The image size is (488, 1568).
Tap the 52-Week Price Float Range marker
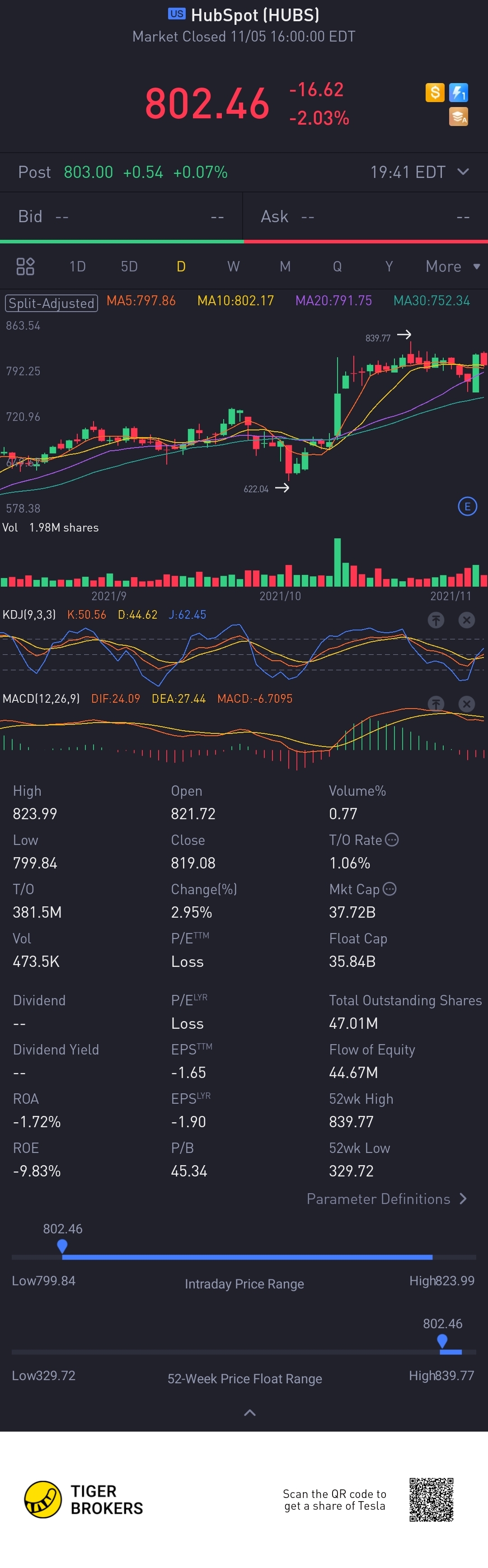442,1341
